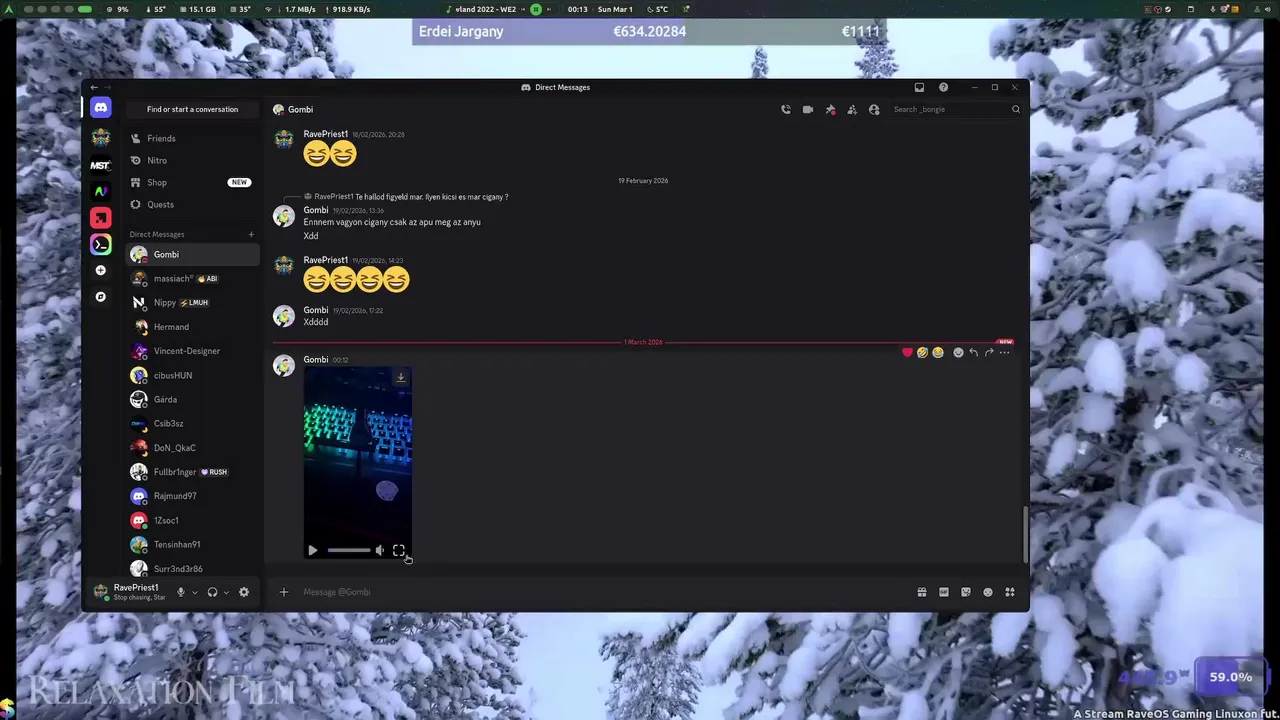Open conversation with Vincent-Designer
The height and width of the screenshot is (720, 1280).
(x=193, y=351)
